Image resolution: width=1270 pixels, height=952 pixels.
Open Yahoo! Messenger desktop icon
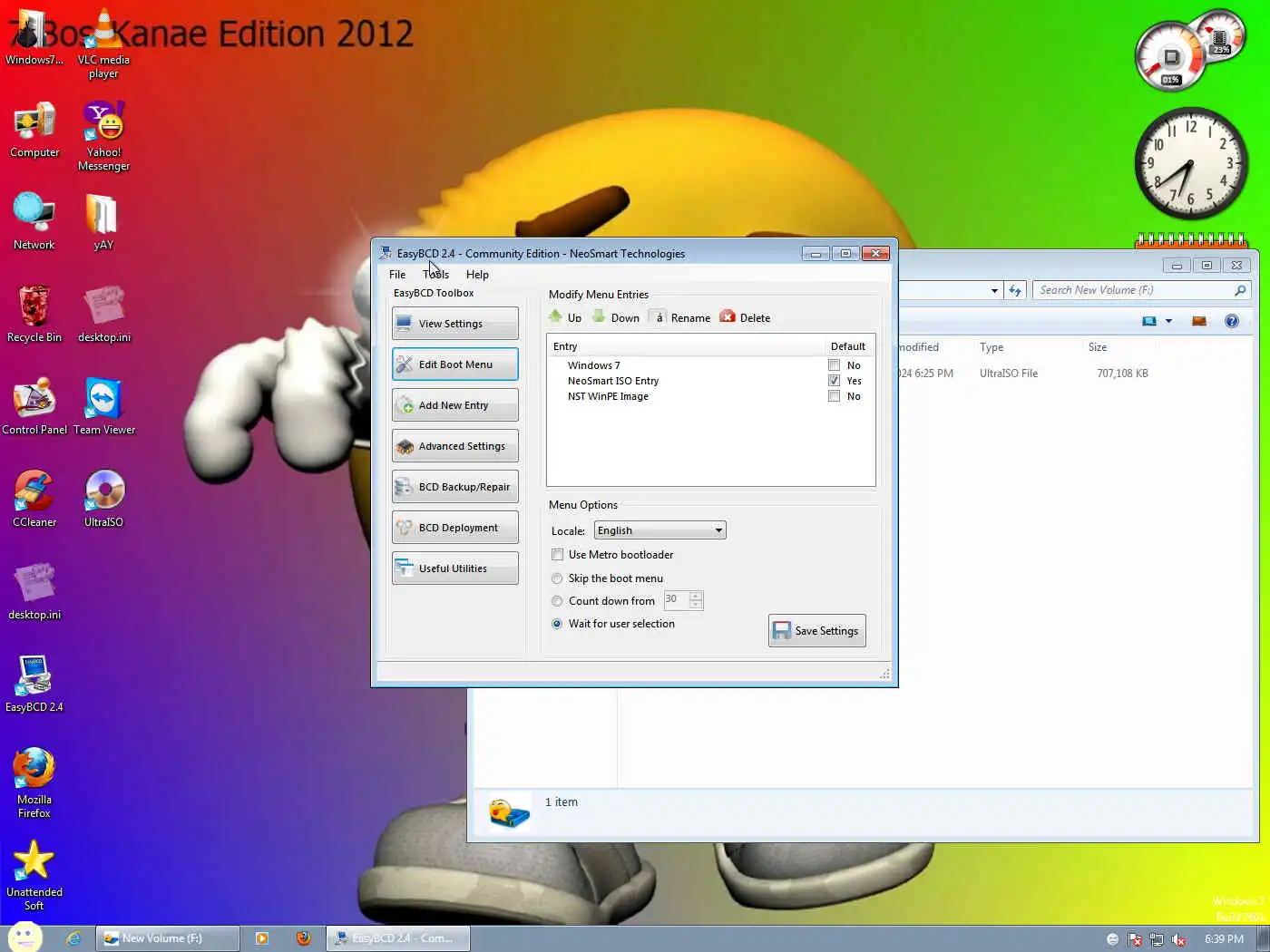103,136
